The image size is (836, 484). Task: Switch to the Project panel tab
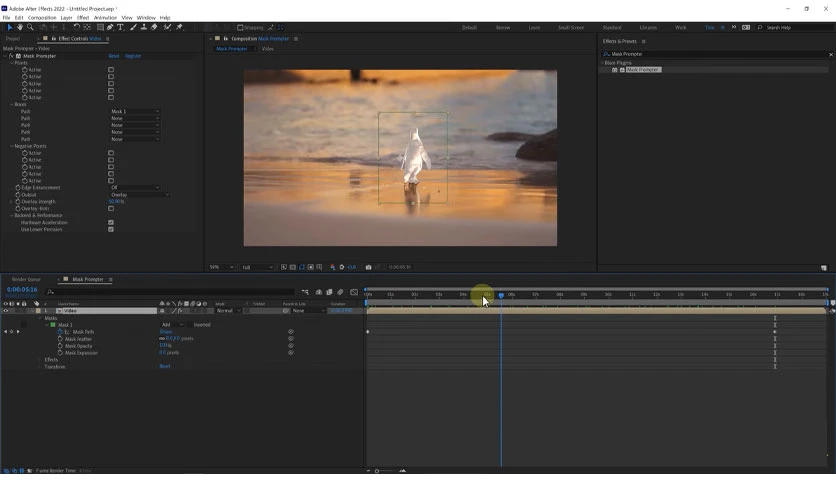13,39
